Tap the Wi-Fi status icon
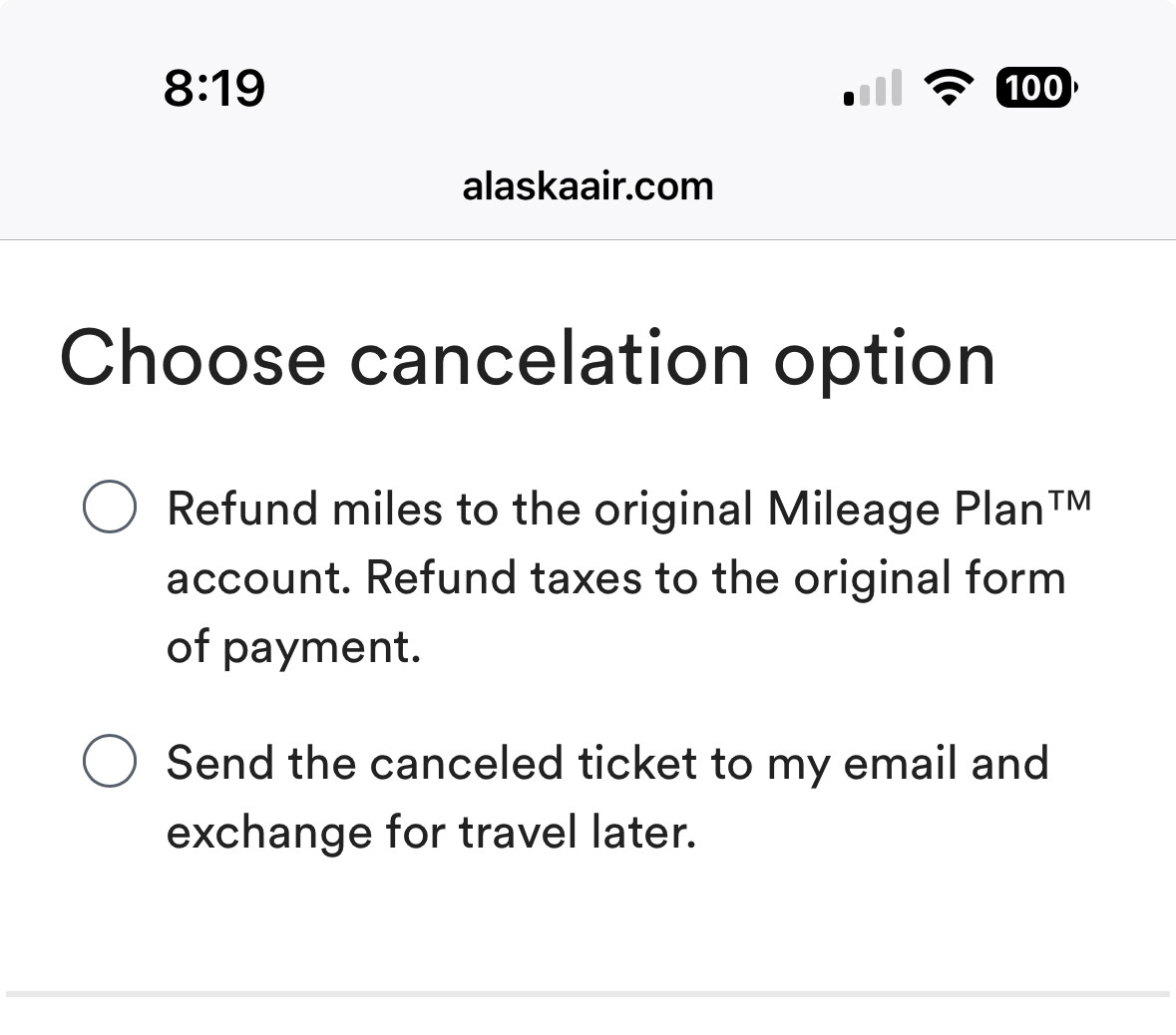 [x=949, y=87]
